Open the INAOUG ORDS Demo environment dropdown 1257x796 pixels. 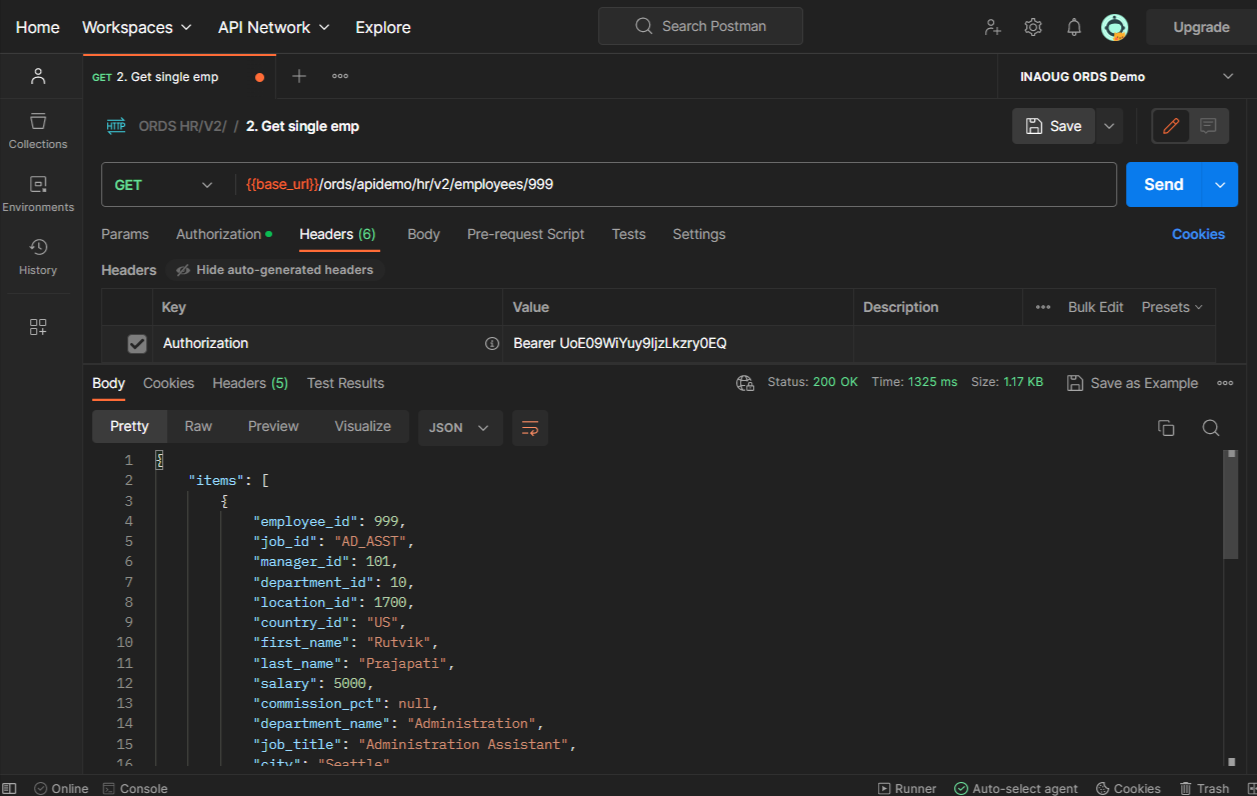pyautogui.click(x=1126, y=76)
